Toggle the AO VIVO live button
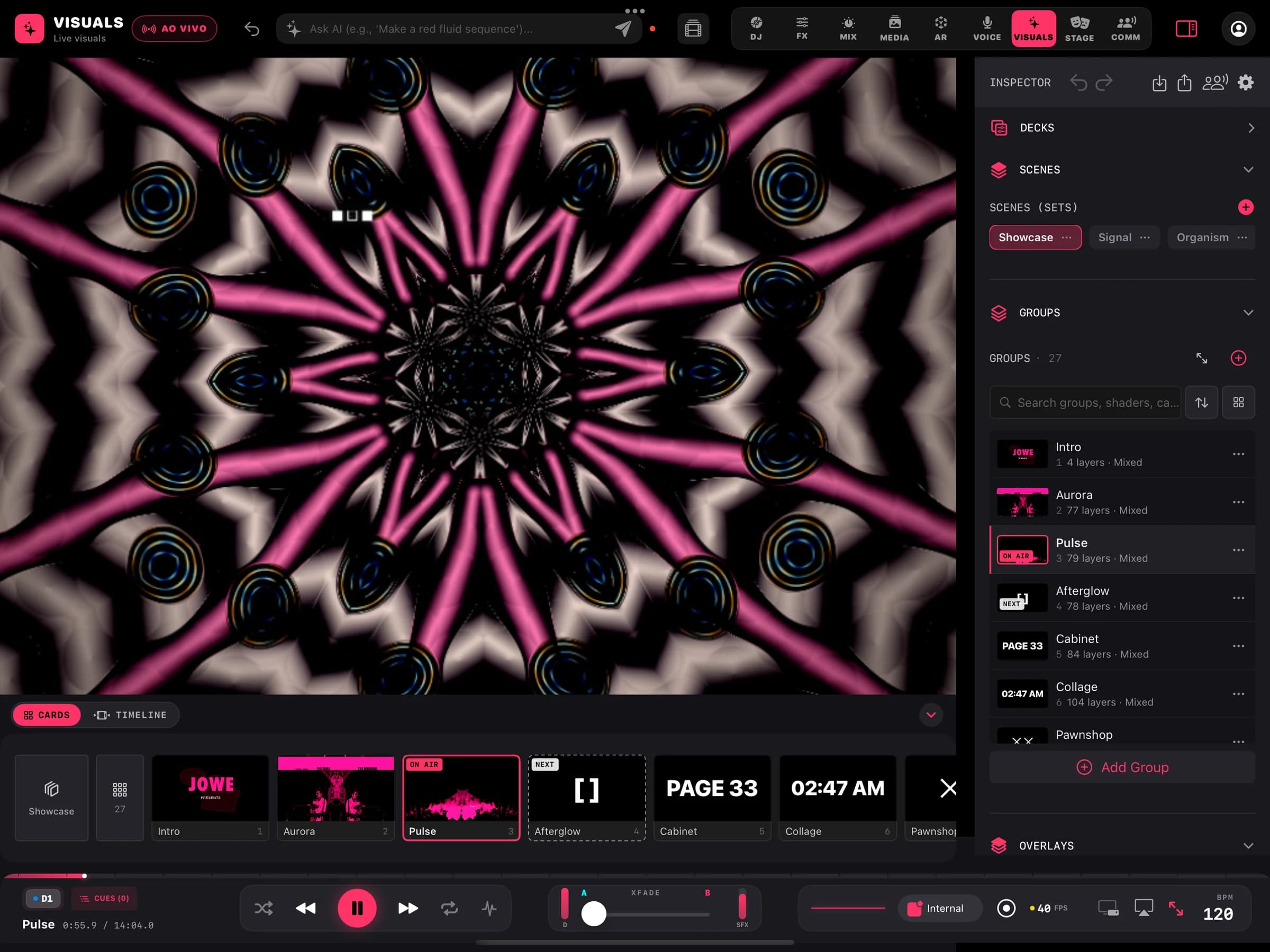The width and height of the screenshot is (1270, 952). 174,29
